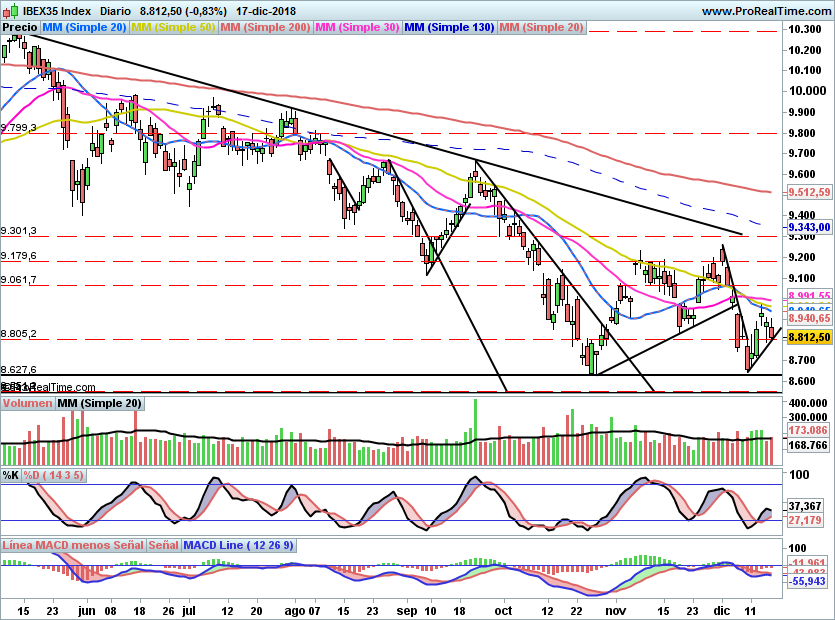Click the 8.940,65 red price tag
Viewport: 835px width, 620px height.
click(809, 318)
